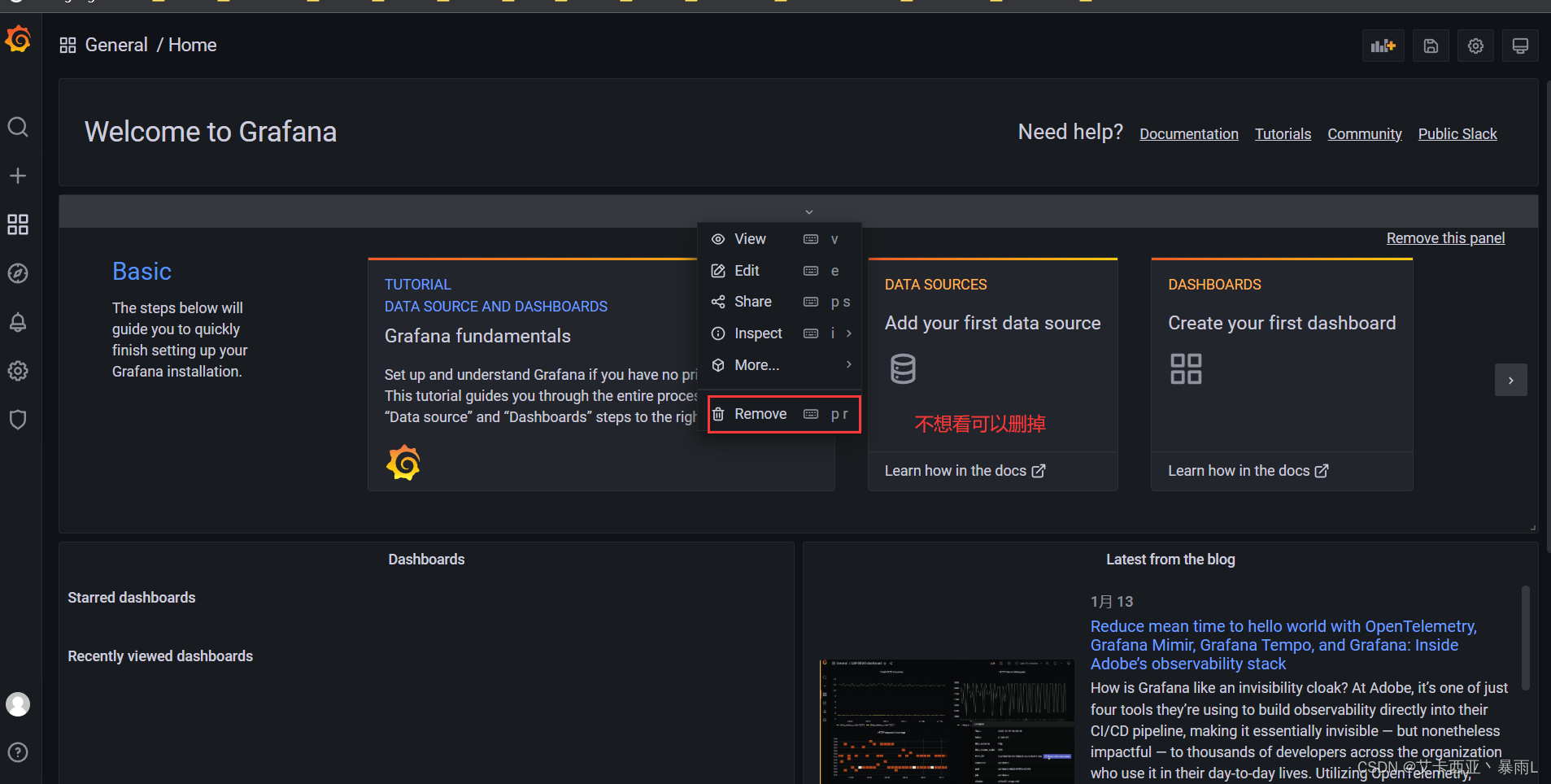
Task: Click the share icon beside Share
Action: pyautogui.click(x=718, y=302)
